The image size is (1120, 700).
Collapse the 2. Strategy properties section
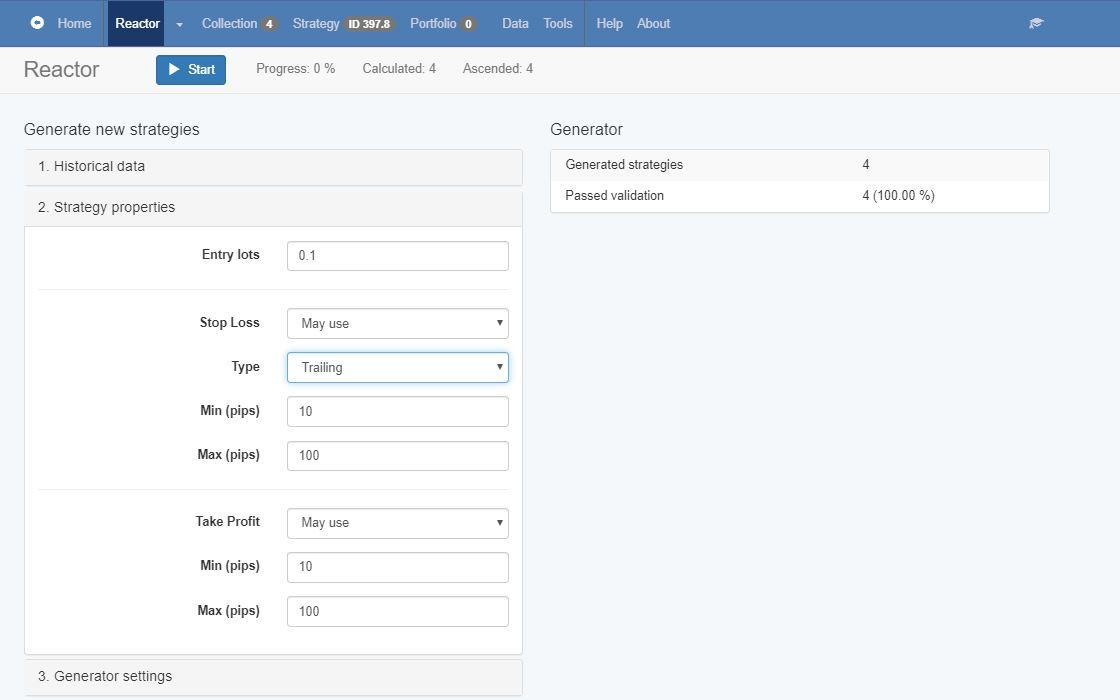coord(274,207)
